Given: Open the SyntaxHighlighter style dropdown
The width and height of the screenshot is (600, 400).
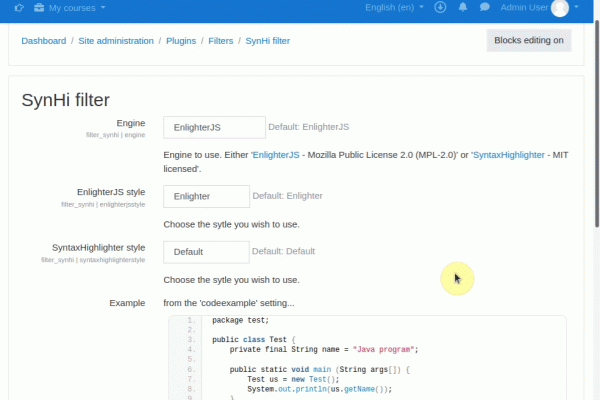Looking at the screenshot, I should coord(206,252).
